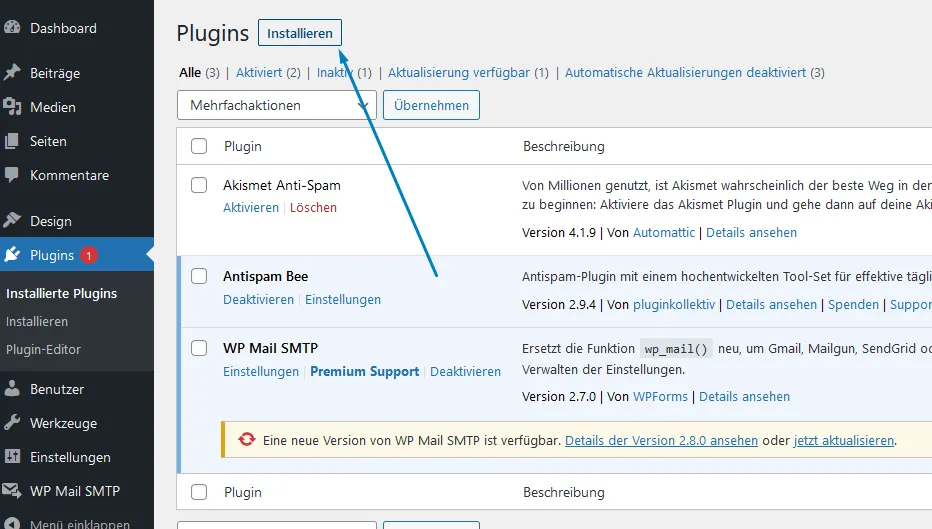Filter by Inaktiv plugins
Image resolution: width=932 pixels, height=529 pixels.
pos(335,73)
